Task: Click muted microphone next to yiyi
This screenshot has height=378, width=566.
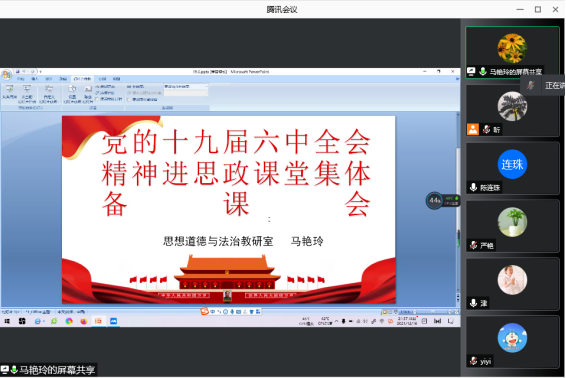Action: 473,361
